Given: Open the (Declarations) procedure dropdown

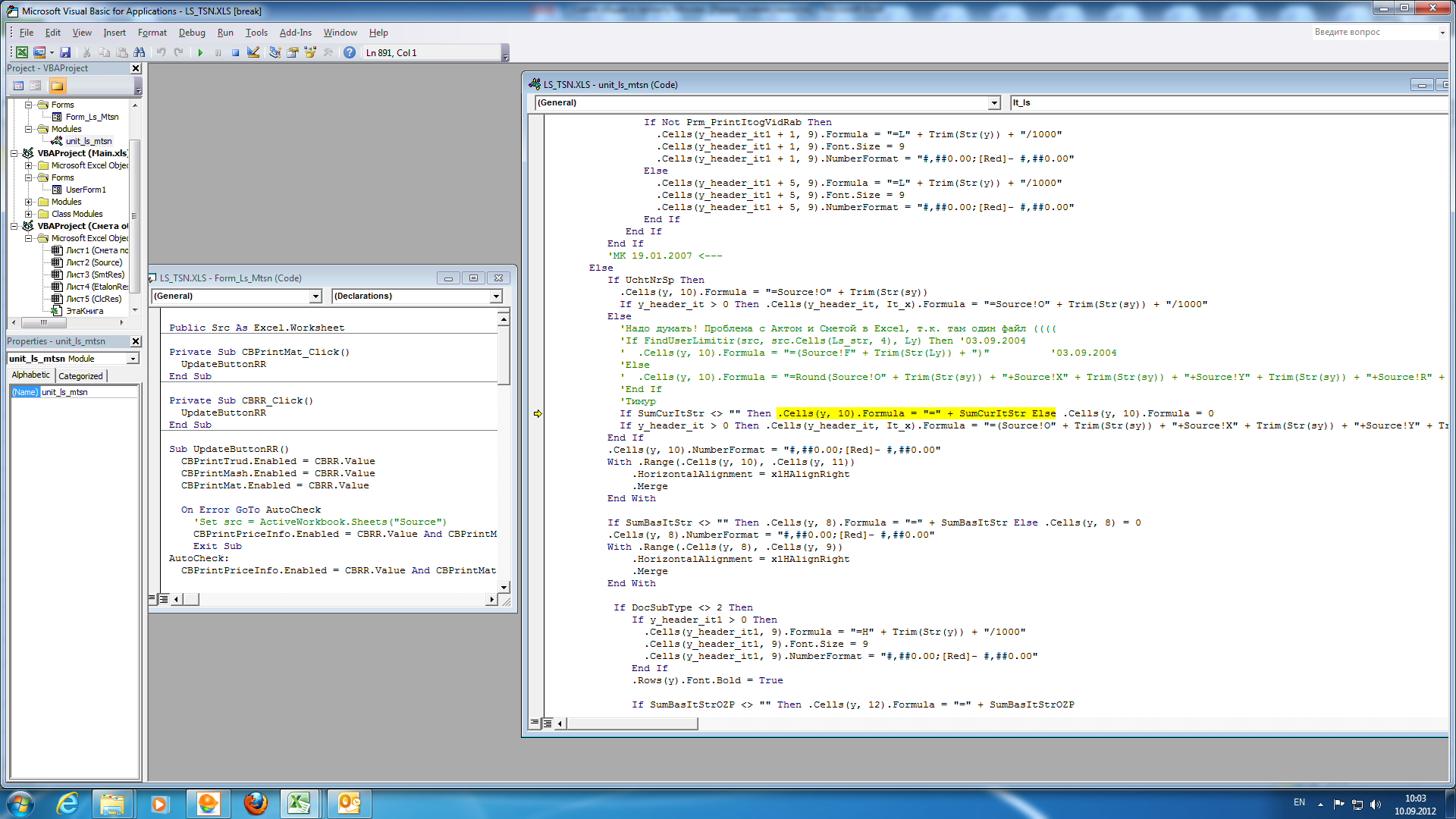Looking at the screenshot, I should tap(496, 296).
